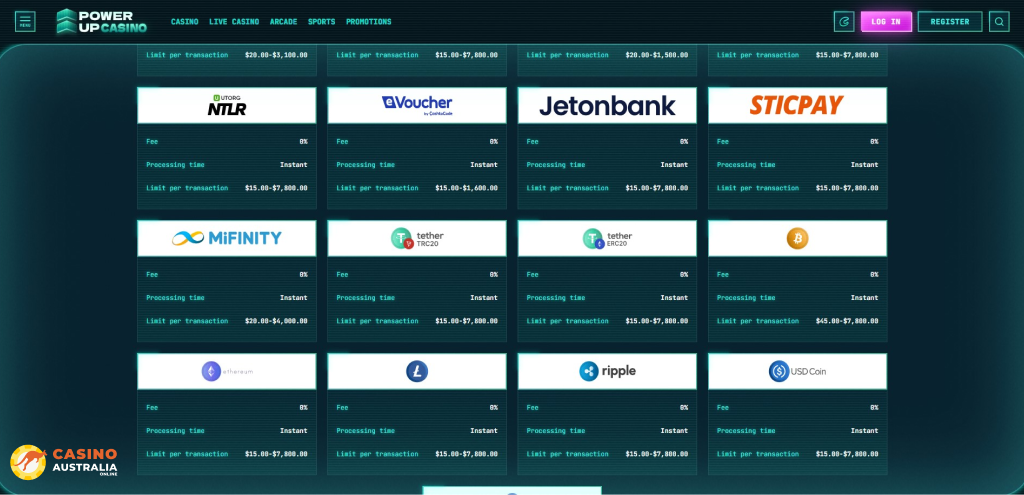Viewport: 1024px width, 495px height.
Task: Open the Sports nav item
Action: [x=321, y=22]
